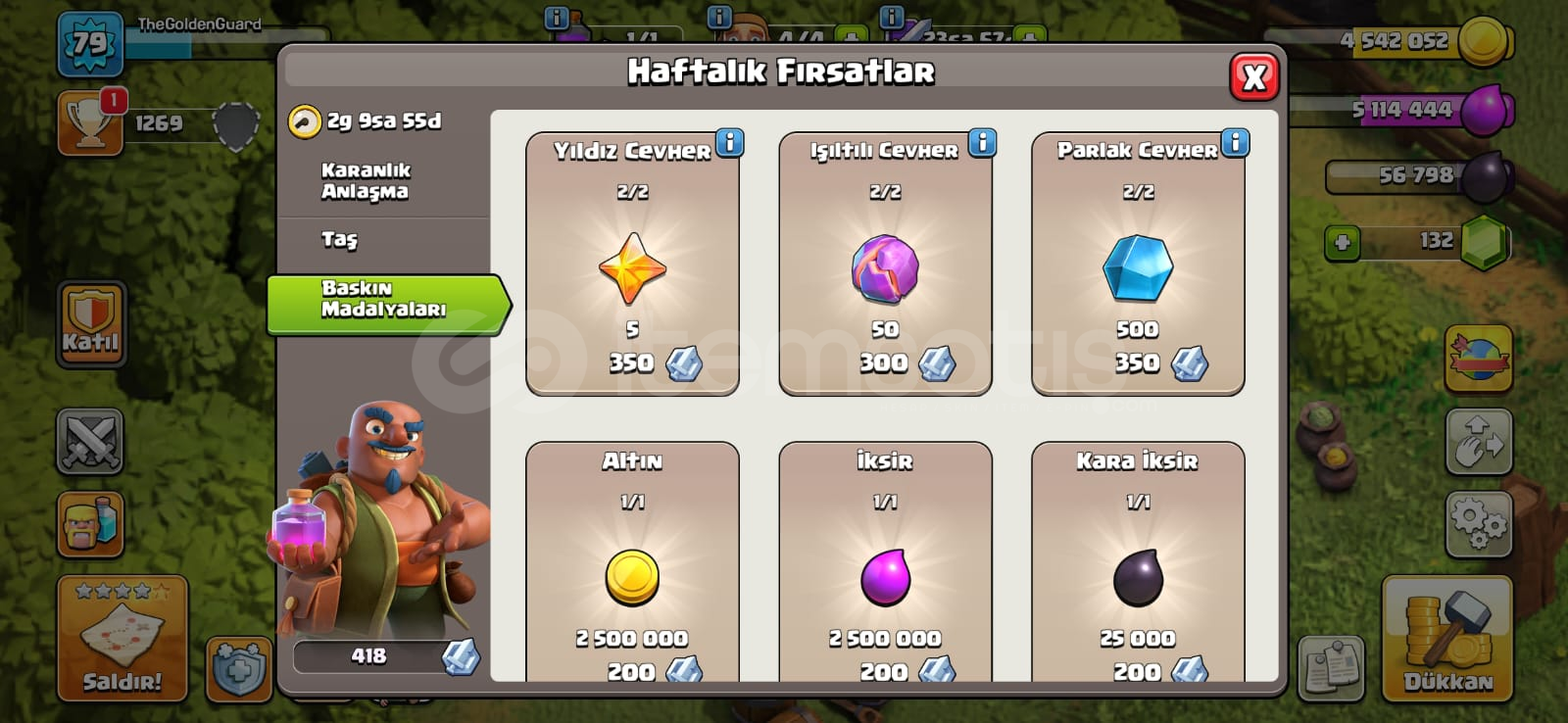Purchase the Altın 2 500 000 offer
The image size is (1568, 723).
(632, 562)
